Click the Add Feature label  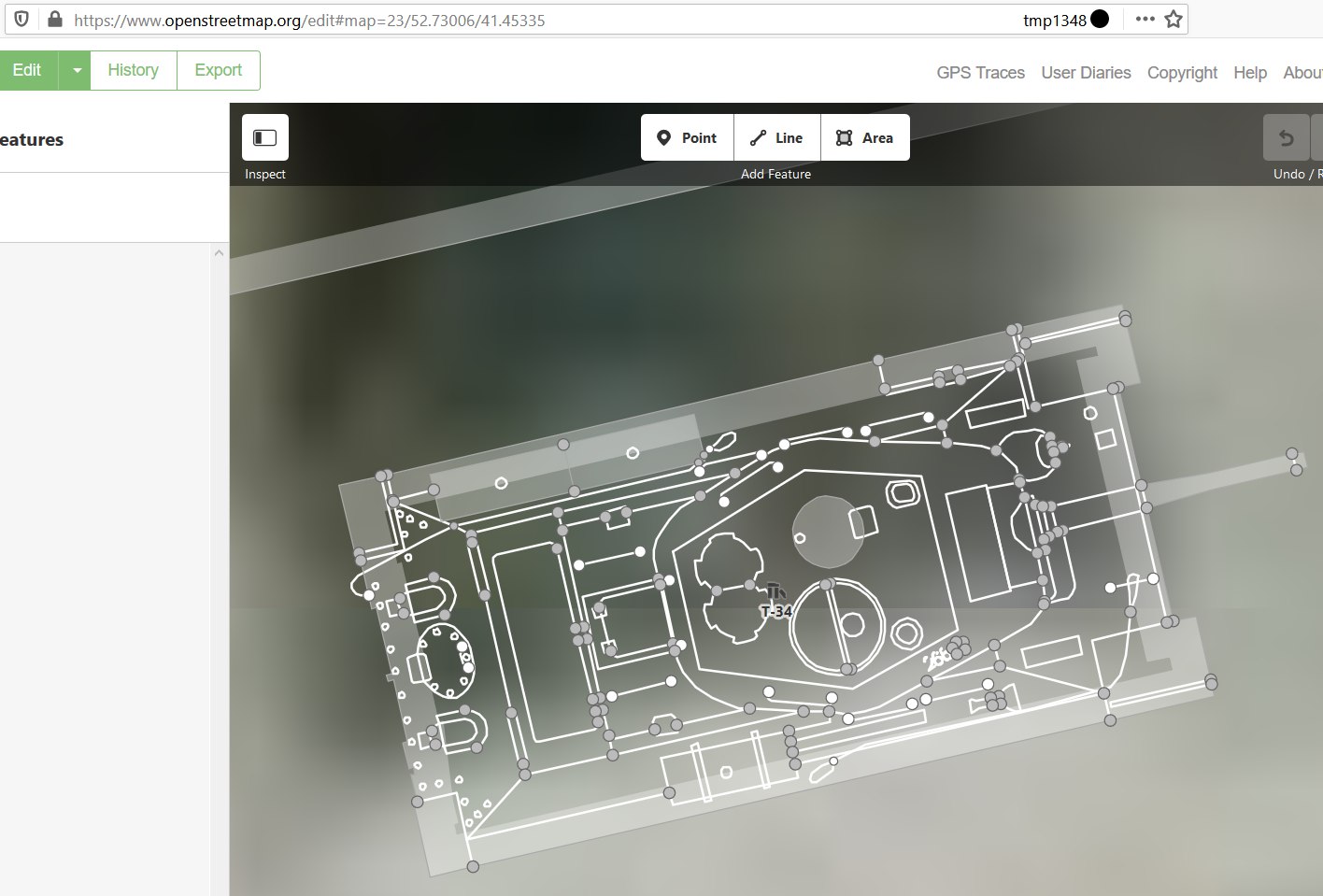point(775,174)
